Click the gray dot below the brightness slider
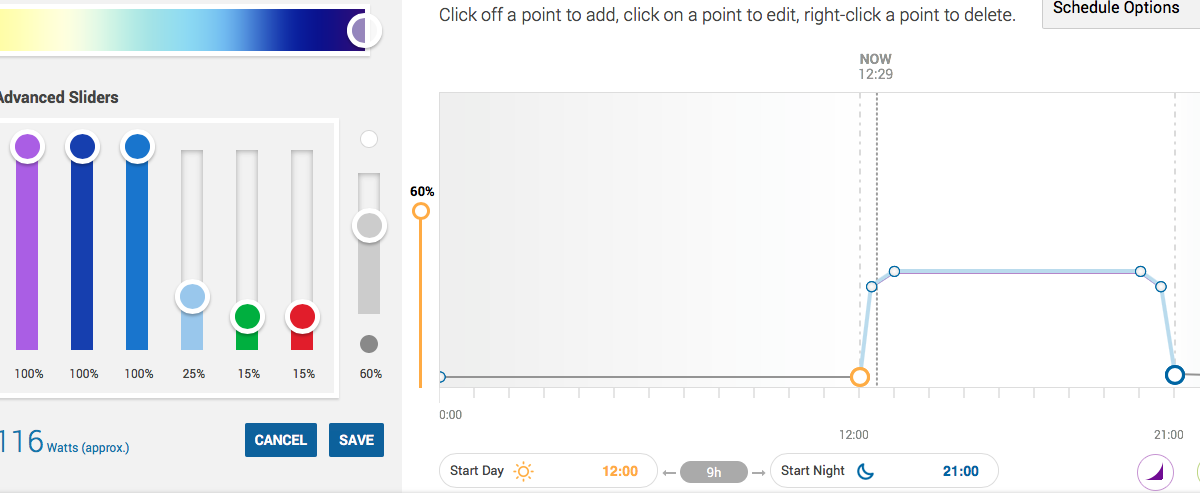 pos(369,344)
